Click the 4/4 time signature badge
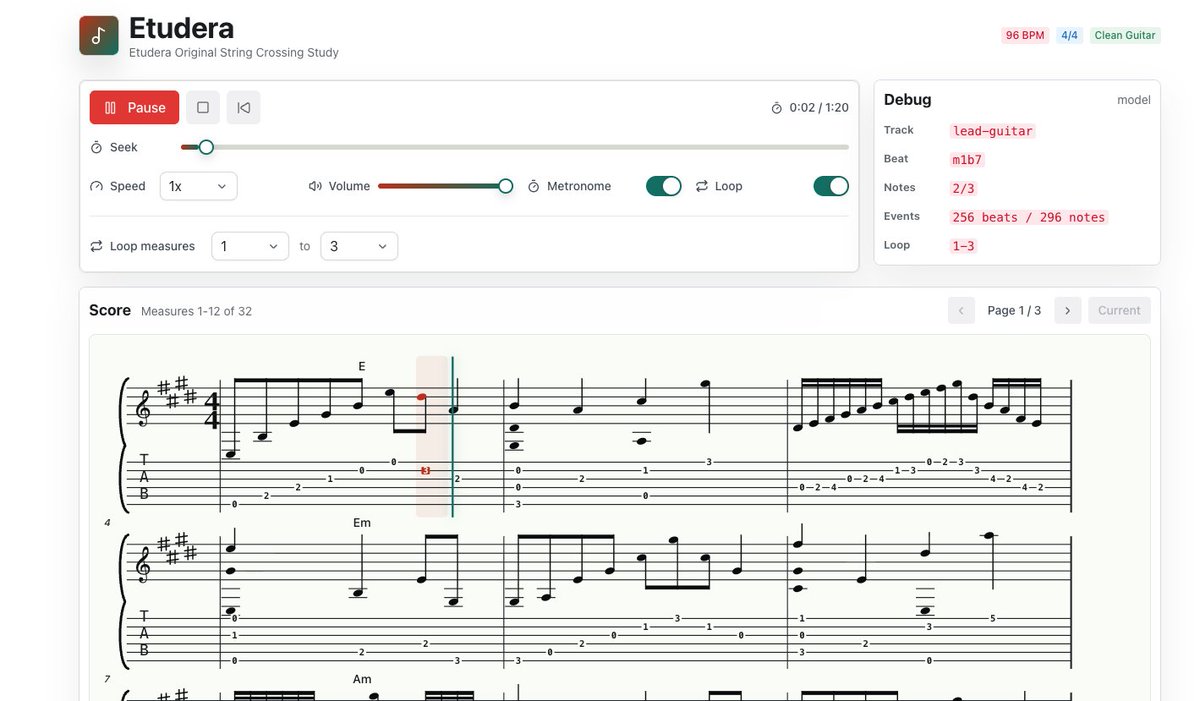This screenshot has width=1200, height=701. [1069, 35]
